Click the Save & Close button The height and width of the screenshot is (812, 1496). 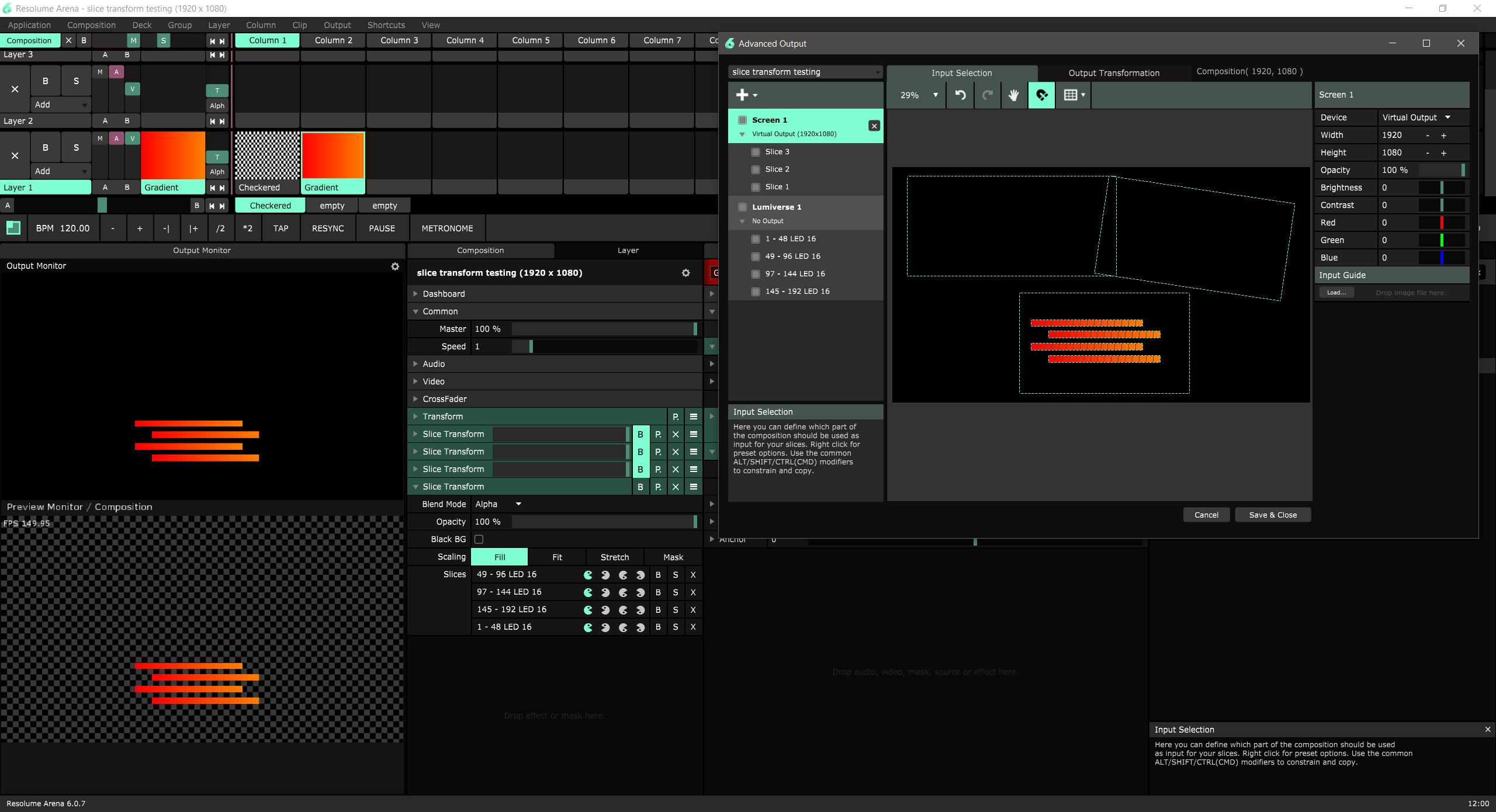pyautogui.click(x=1272, y=515)
